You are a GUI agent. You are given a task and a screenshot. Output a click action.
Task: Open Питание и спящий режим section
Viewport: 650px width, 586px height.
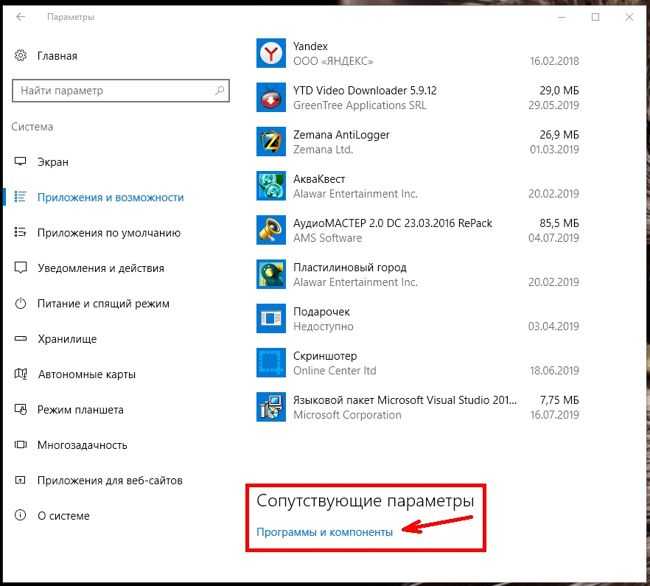pos(103,303)
